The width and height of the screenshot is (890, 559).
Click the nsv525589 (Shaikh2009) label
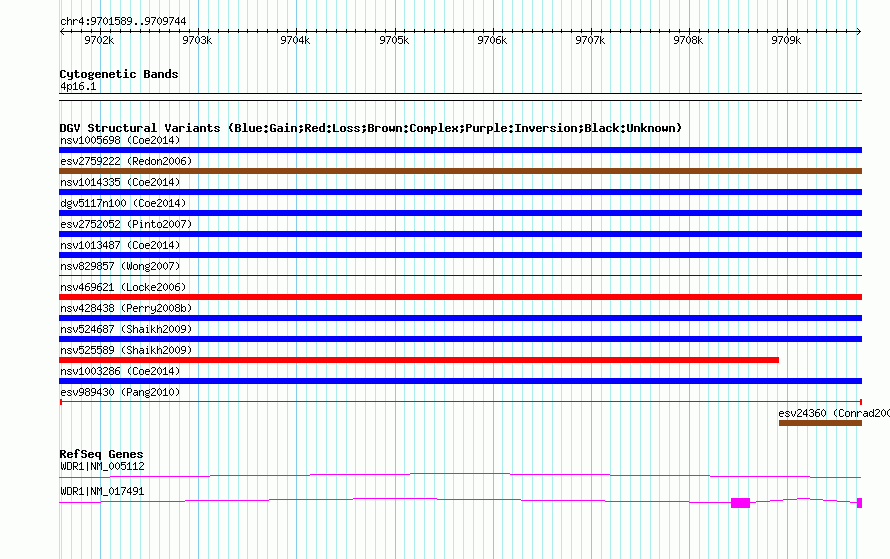tap(126, 350)
